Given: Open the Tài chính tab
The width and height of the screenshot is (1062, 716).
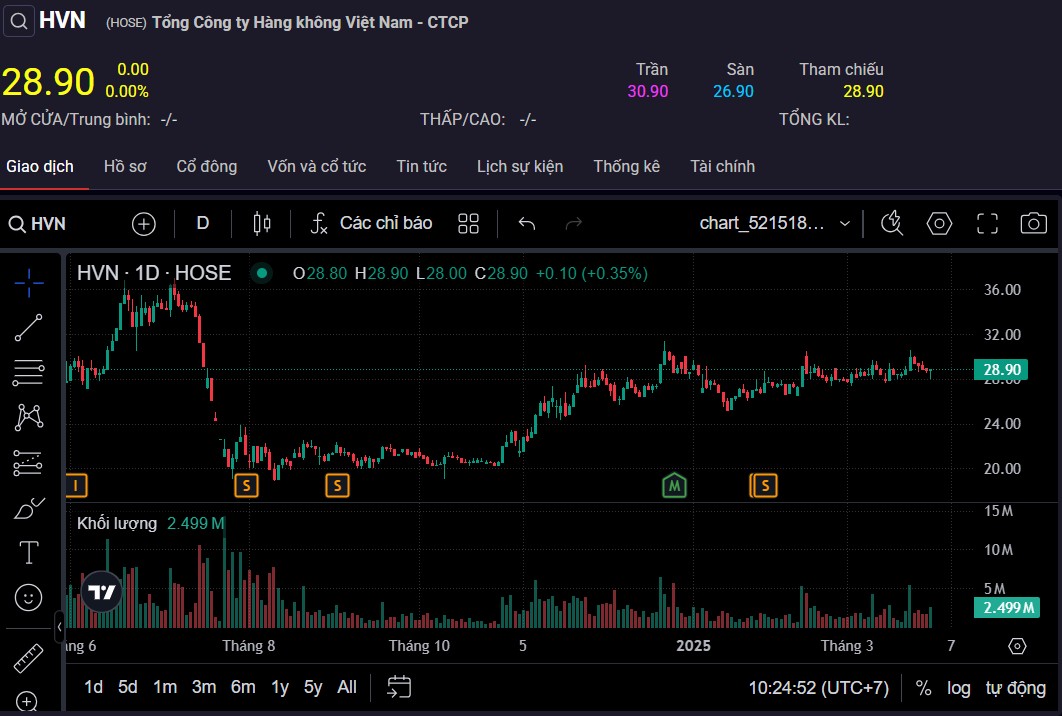Looking at the screenshot, I should pos(722,166).
